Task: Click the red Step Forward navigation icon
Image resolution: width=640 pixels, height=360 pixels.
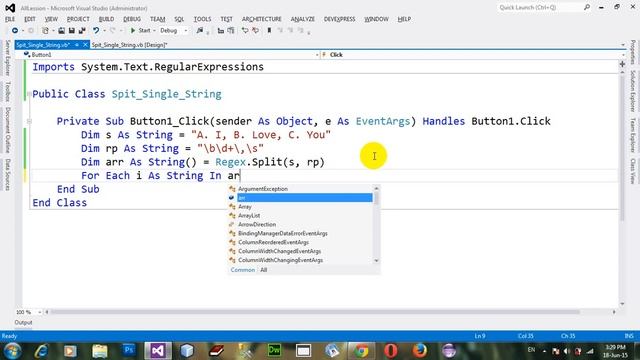Action: pos(256,31)
